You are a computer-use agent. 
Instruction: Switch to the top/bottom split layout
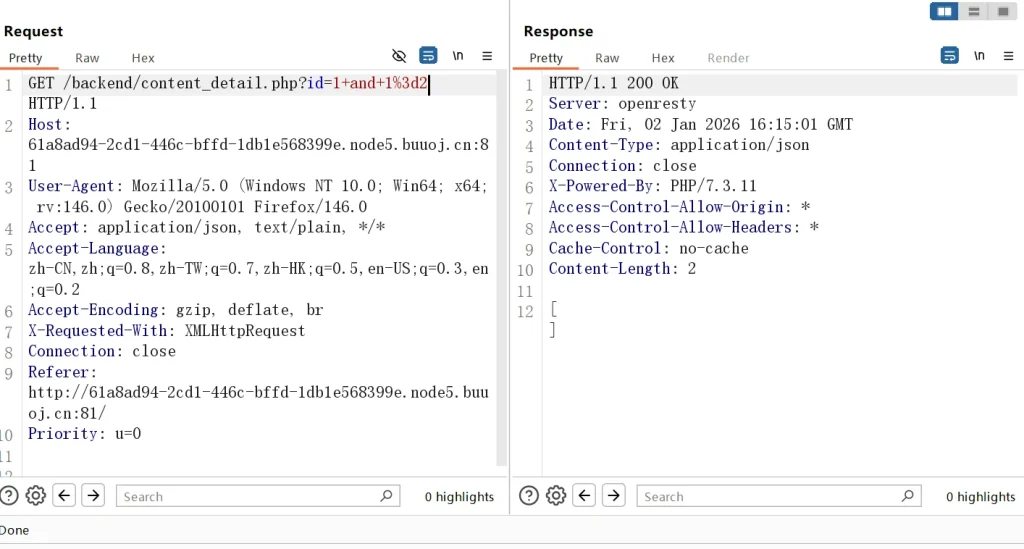(973, 11)
